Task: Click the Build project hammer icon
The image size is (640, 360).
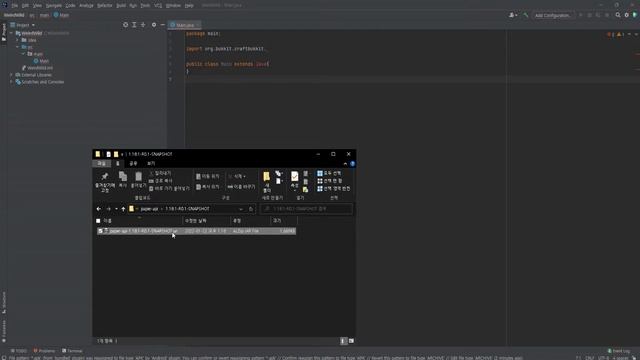Action: [526, 15]
